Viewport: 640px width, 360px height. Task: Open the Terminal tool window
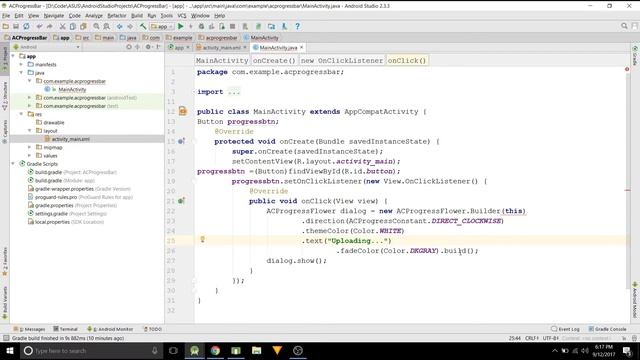[x=65, y=329]
